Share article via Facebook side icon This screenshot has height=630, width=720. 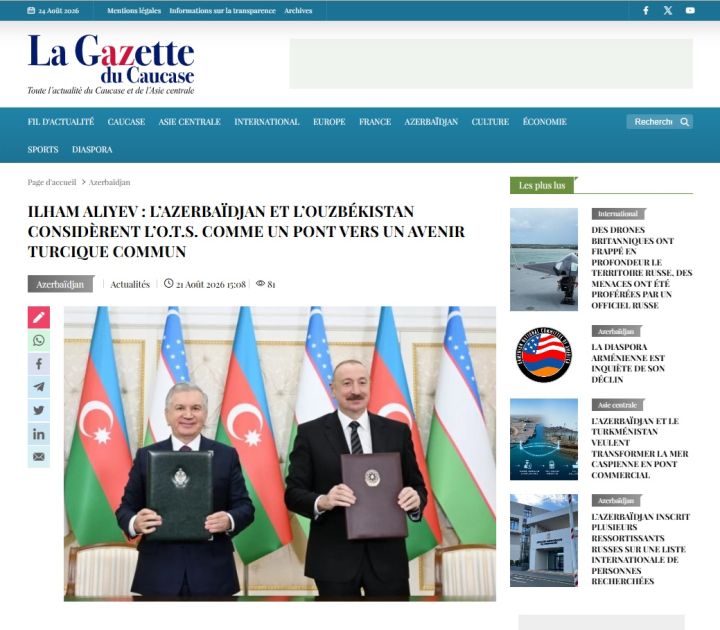[39, 364]
